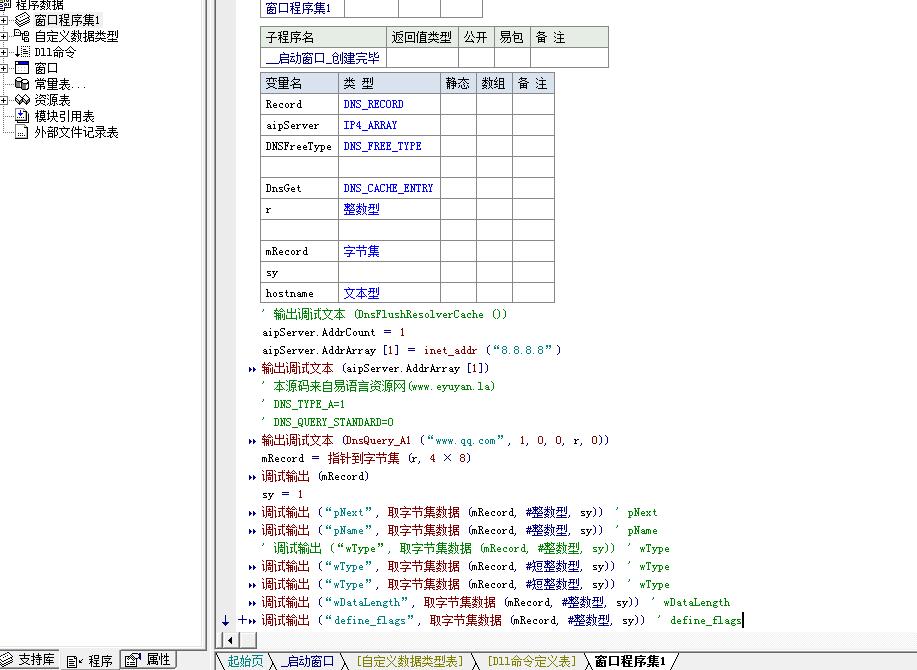This screenshot has width=917, height=670.
Task: Click the 返回值类型 column header
Action: (422, 37)
